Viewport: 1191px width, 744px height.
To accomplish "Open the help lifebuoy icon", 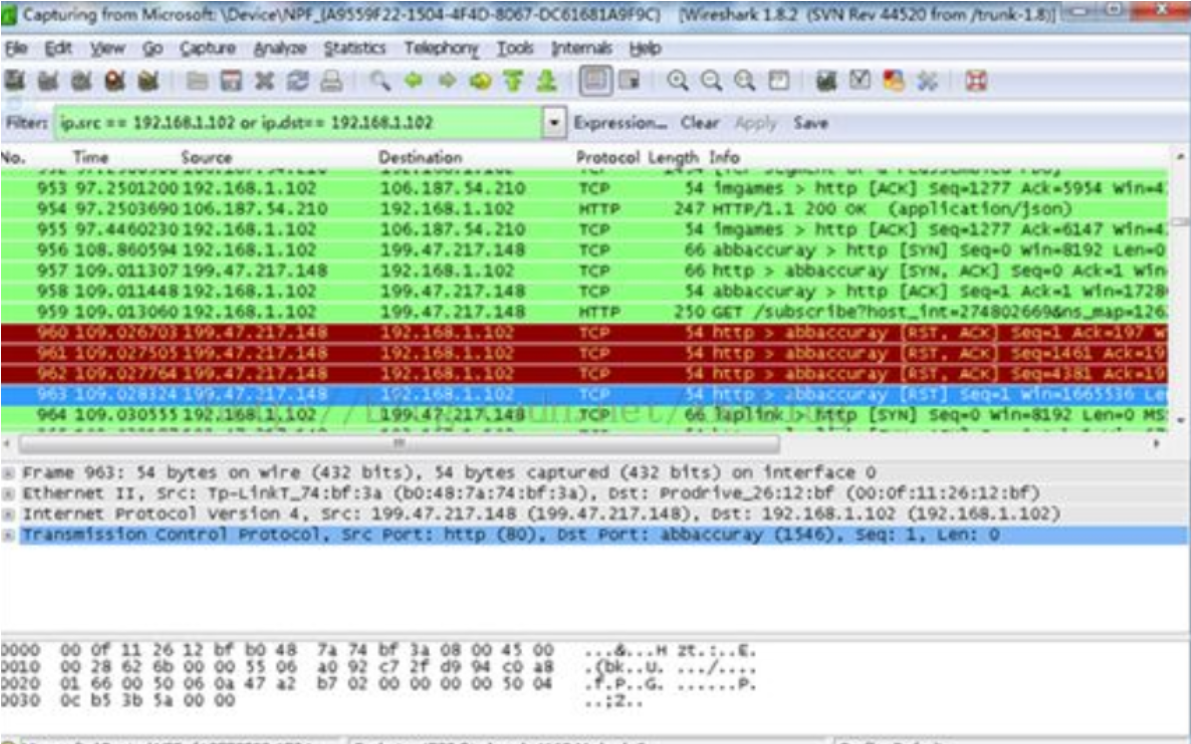I will [x=976, y=80].
